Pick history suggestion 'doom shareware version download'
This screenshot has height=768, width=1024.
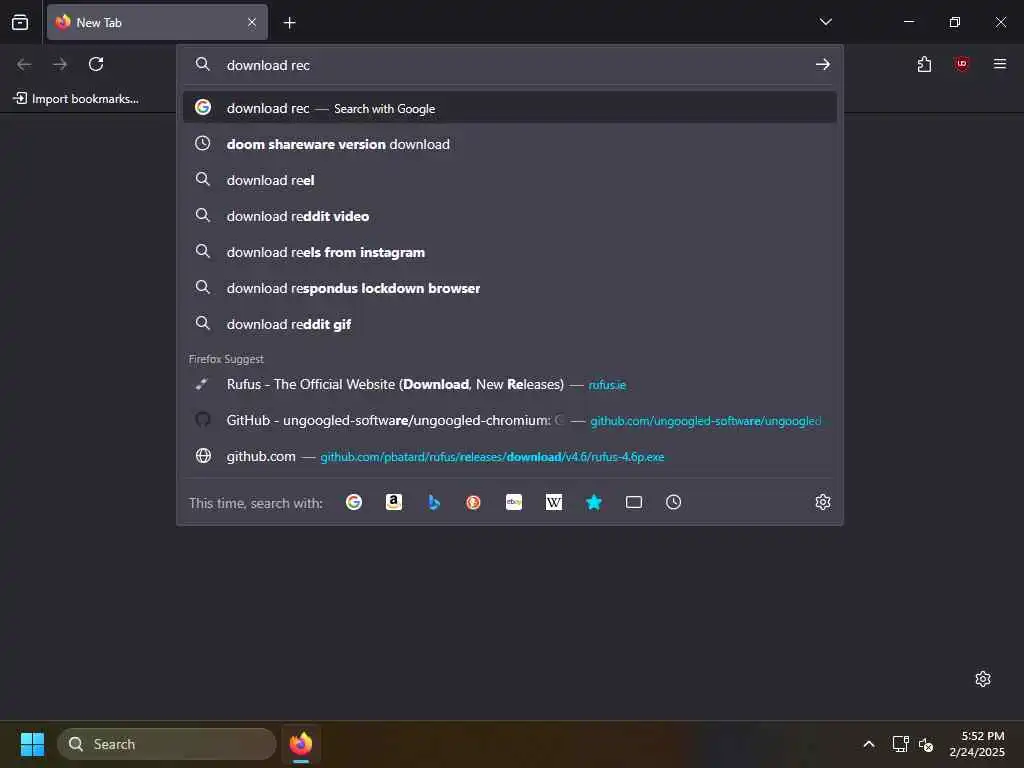pos(509,144)
